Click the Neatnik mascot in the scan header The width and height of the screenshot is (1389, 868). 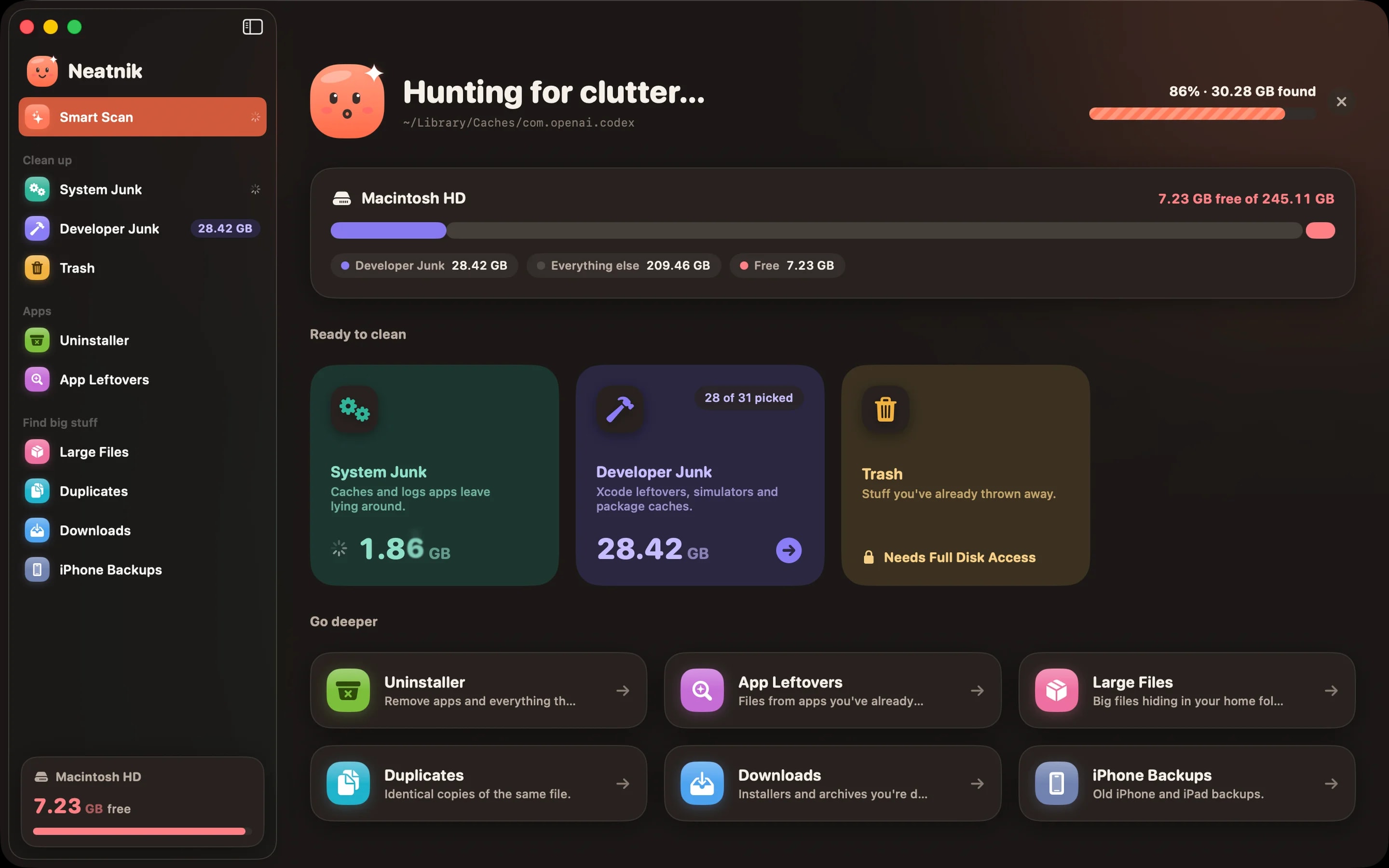(347, 101)
